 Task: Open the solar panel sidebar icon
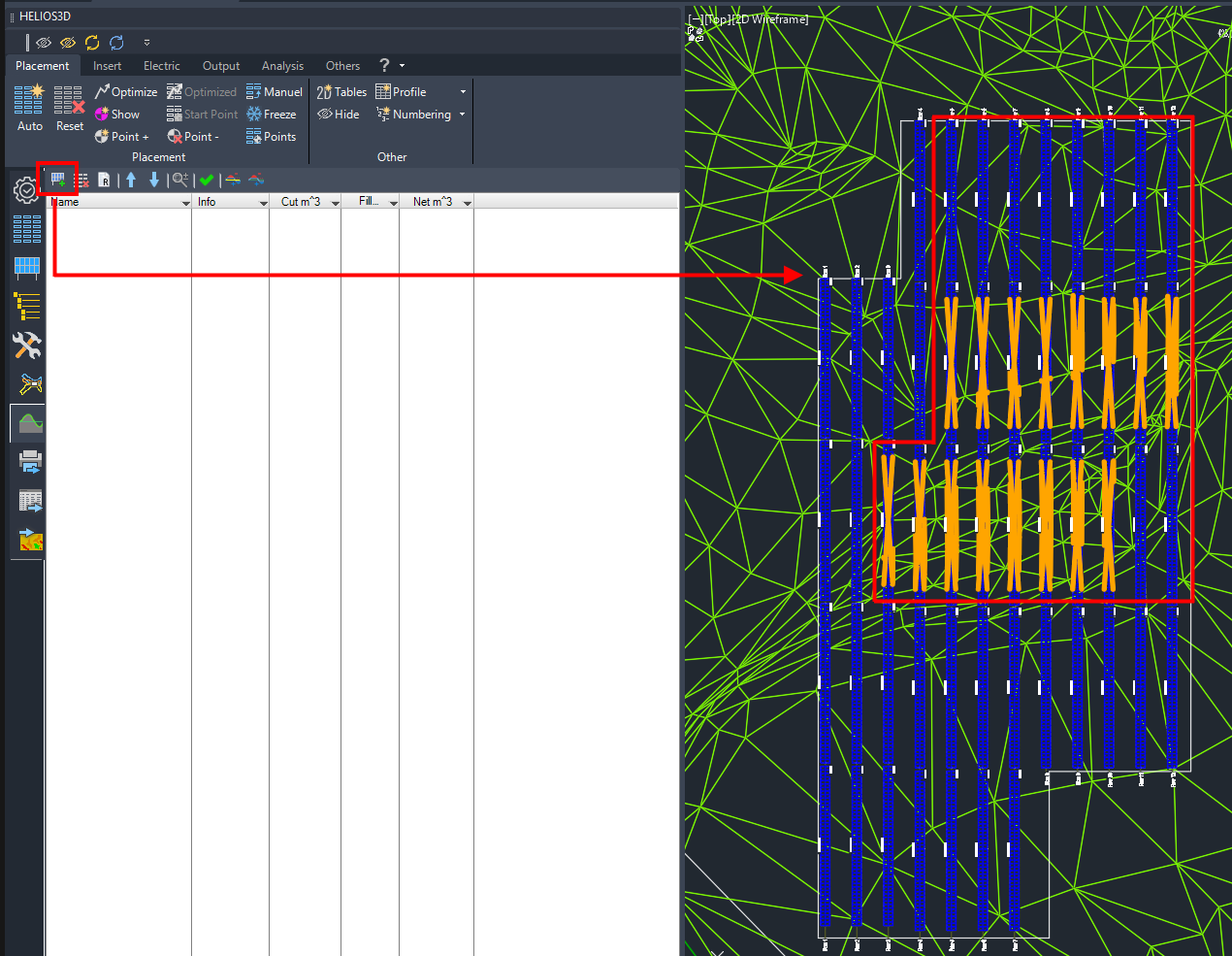[x=27, y=268]
